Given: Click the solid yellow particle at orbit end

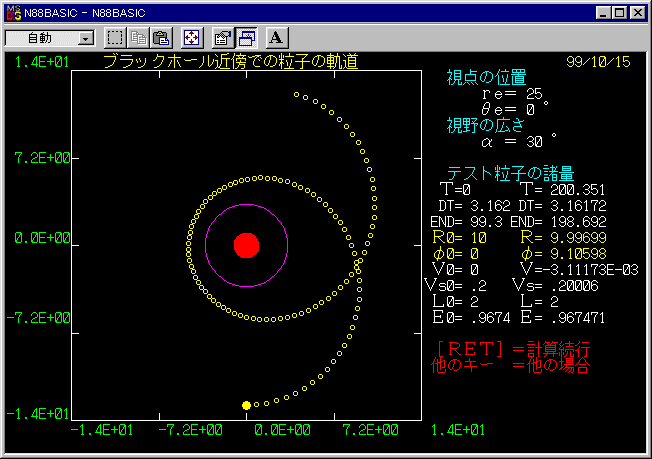Looking at the screenshot, I should (246, 405).
